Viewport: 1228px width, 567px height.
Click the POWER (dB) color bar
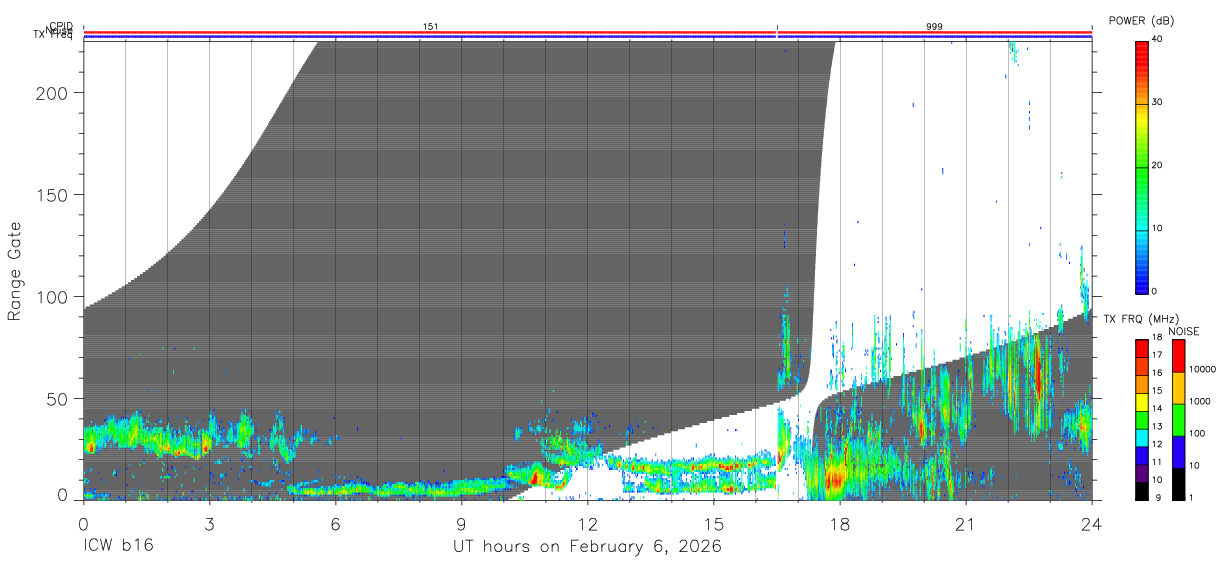[1142, 166]
